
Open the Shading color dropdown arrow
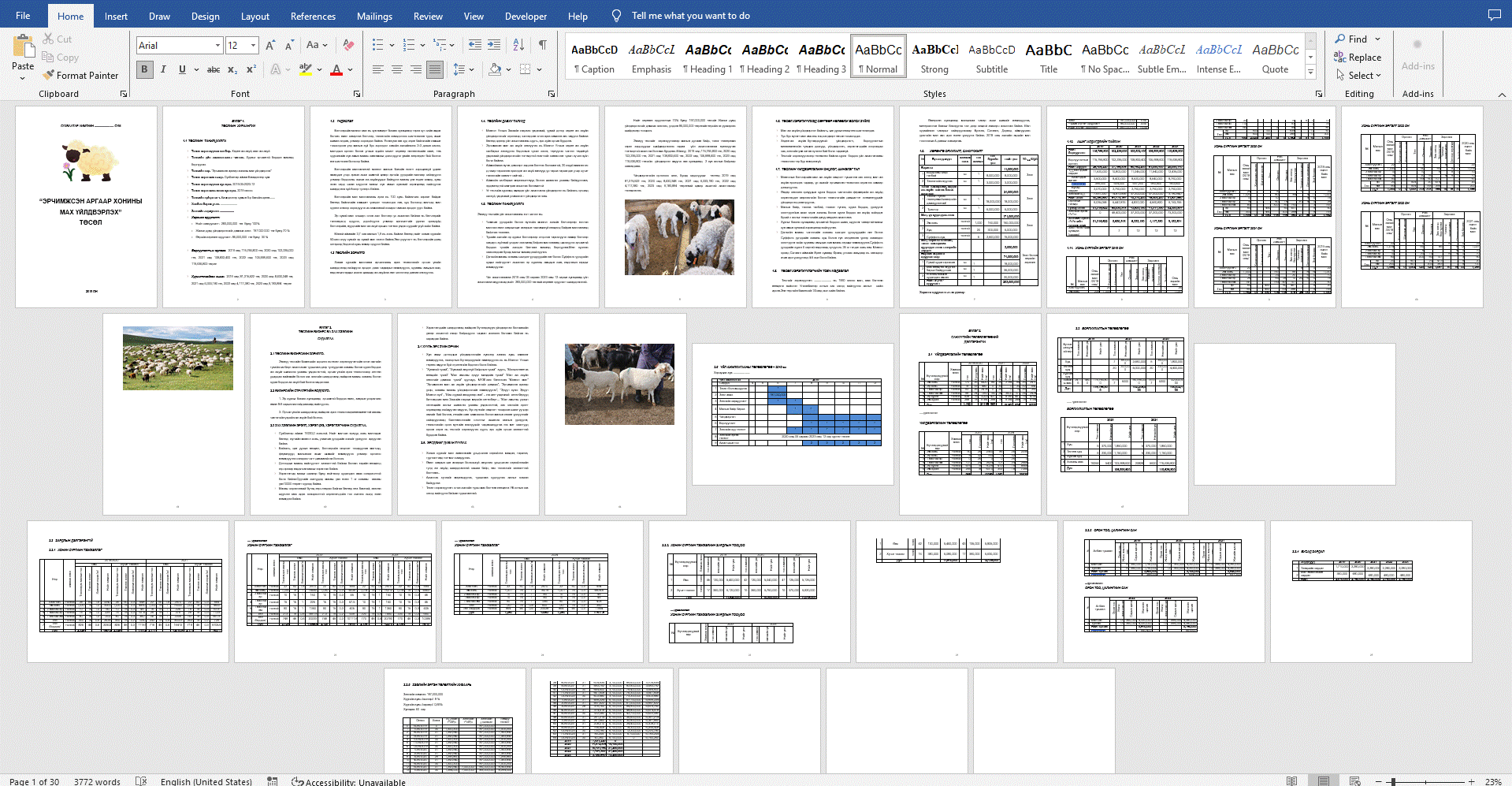[x=508, y=69]
